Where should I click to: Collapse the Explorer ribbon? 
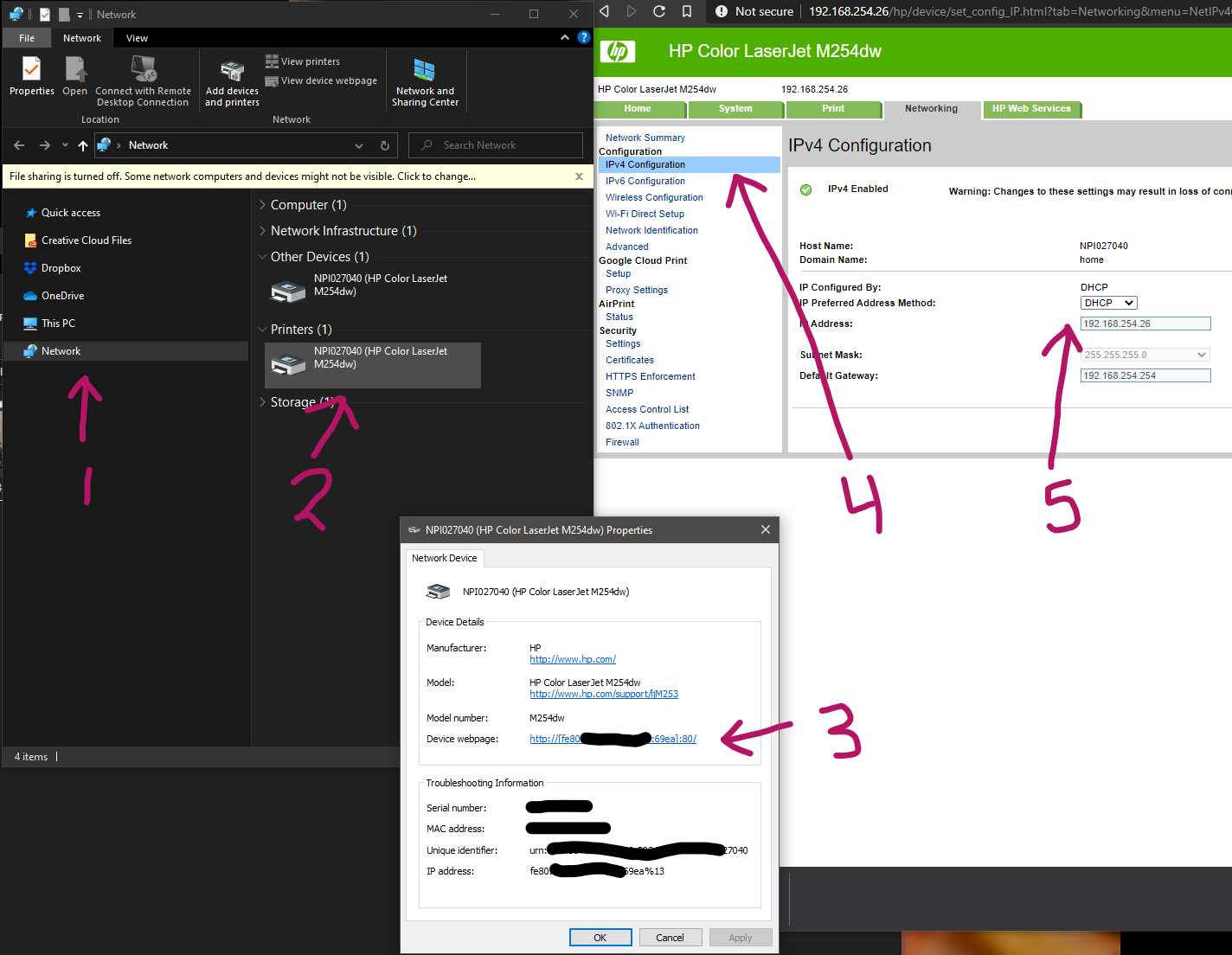point(565,37)
